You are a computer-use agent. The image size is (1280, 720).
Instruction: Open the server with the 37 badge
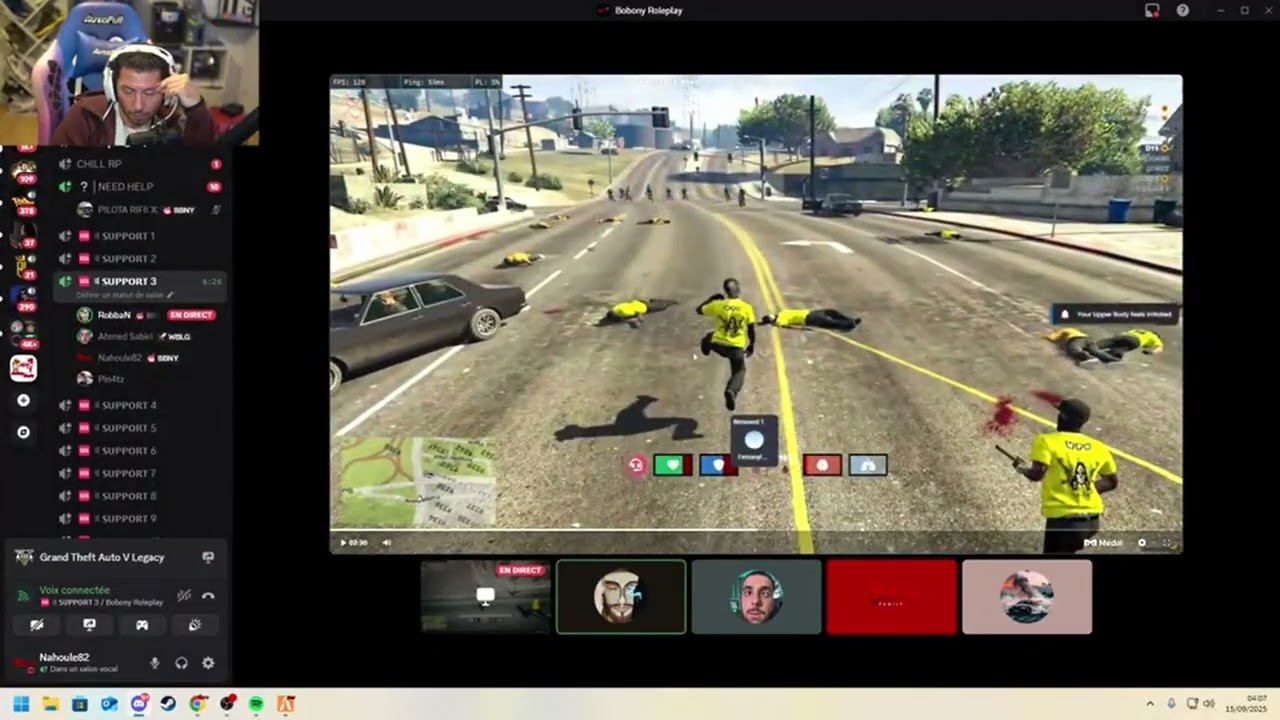24,234
